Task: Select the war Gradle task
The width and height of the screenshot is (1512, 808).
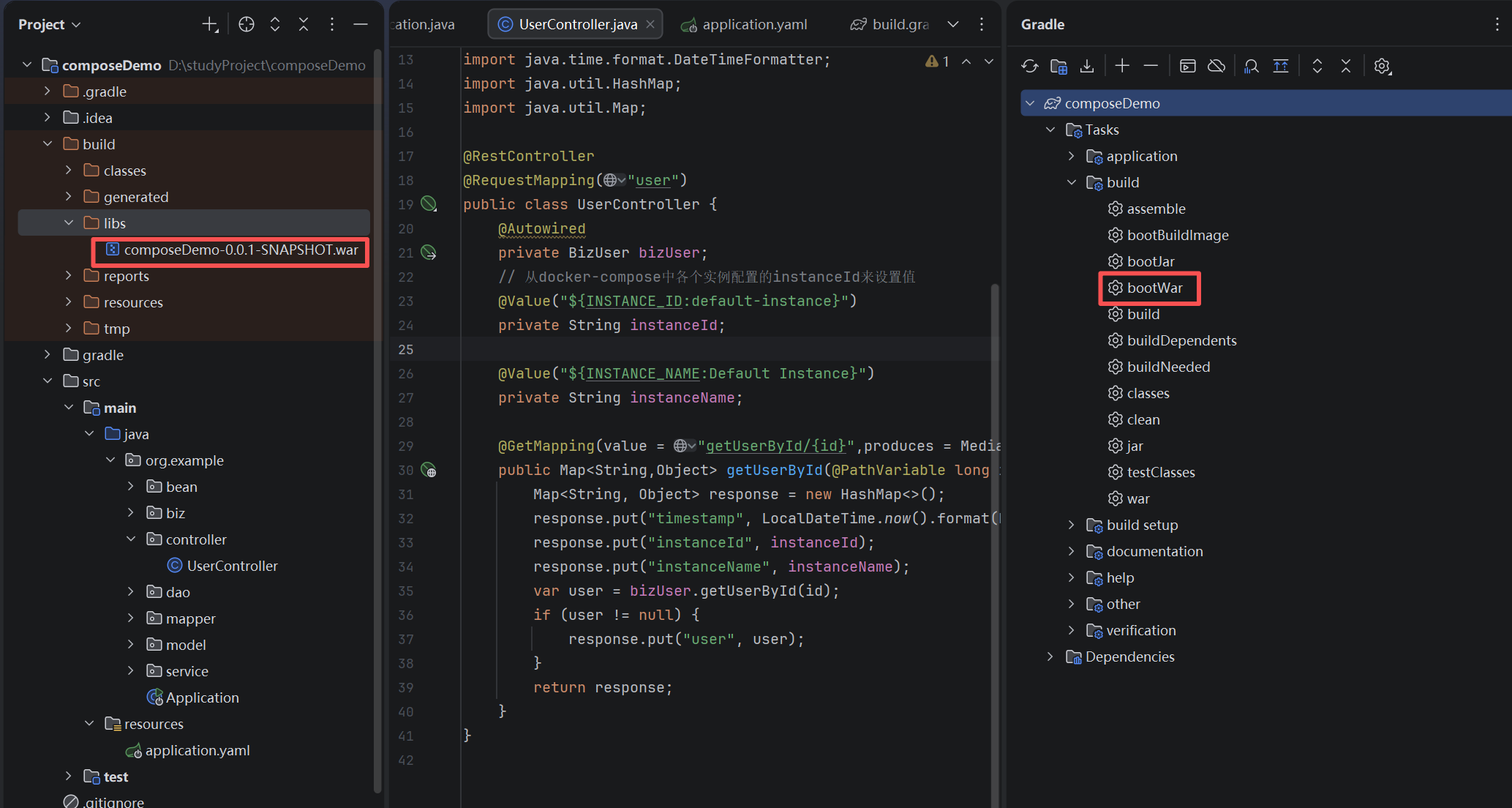Action: pyautogui.click(x=1137, y=498)
